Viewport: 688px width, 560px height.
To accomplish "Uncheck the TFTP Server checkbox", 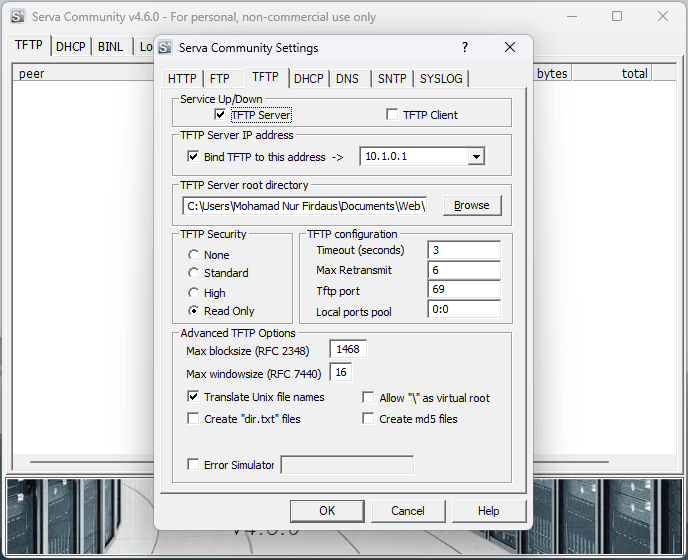I will pos(220,115).
